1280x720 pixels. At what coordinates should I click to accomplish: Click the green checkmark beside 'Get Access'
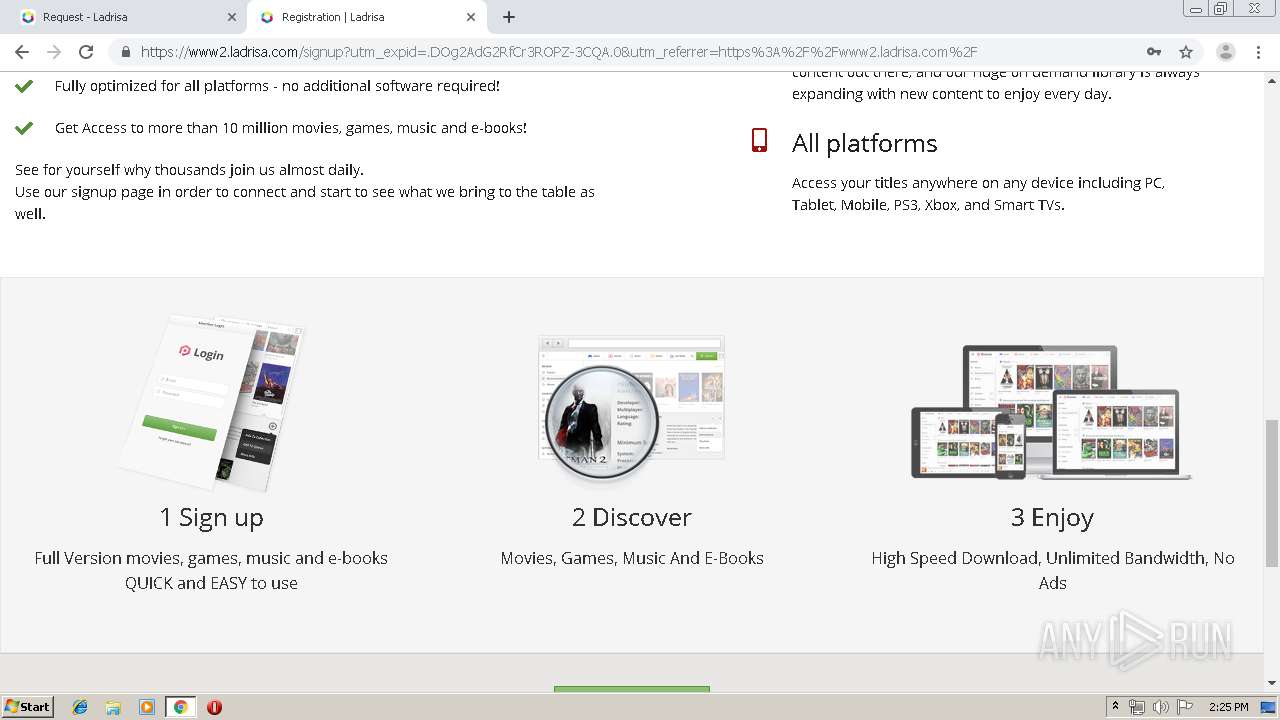pyautogui.click(x=24, y=128)
